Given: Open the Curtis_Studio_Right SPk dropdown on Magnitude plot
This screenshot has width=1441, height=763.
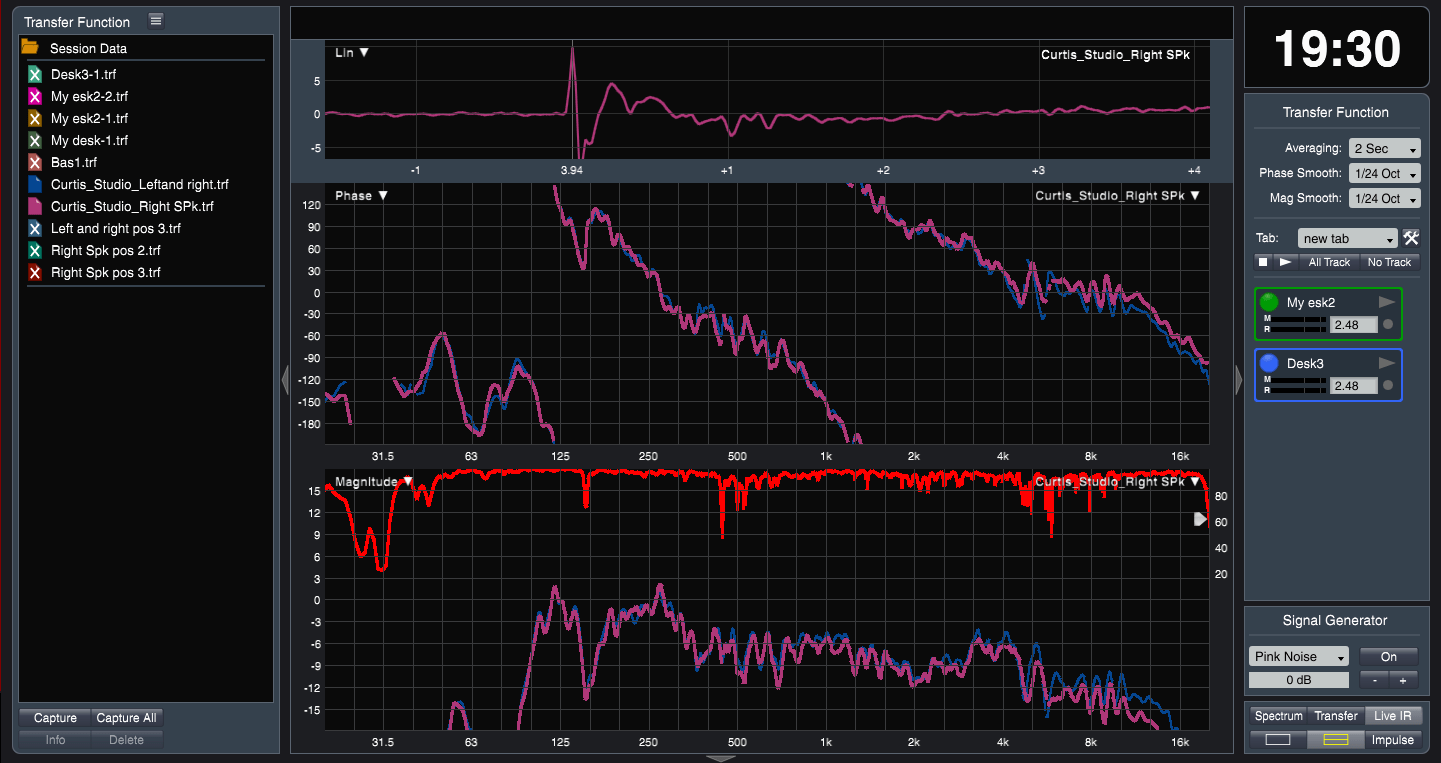Looking at the screenshot, I should 1118,482.
